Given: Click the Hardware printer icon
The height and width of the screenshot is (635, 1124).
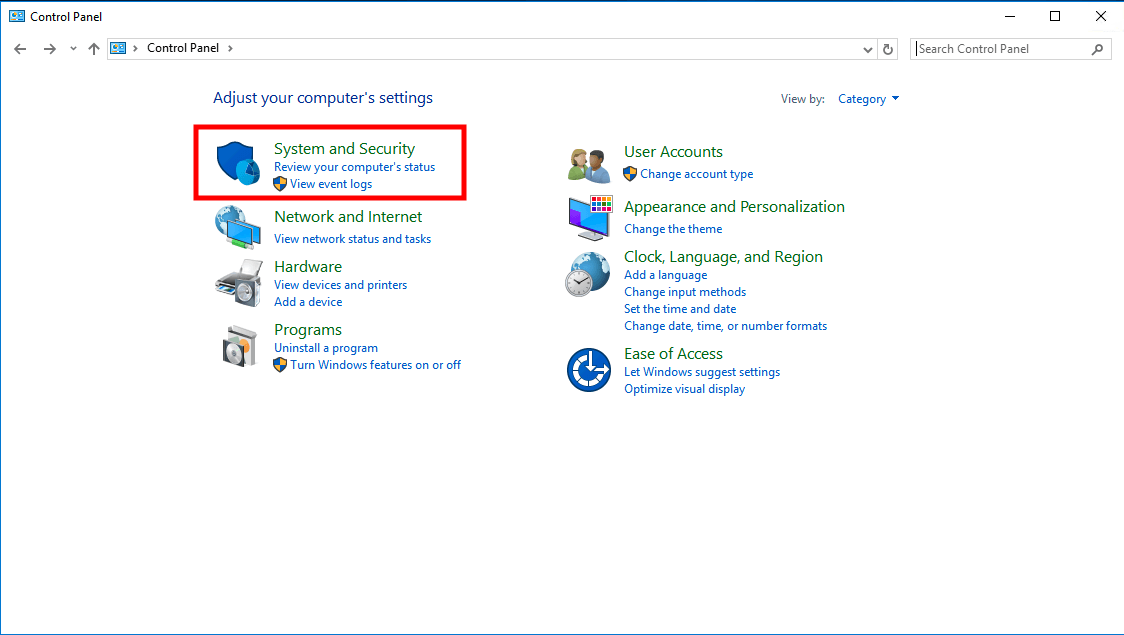Looking at the screenshot, I should (237, 283).
